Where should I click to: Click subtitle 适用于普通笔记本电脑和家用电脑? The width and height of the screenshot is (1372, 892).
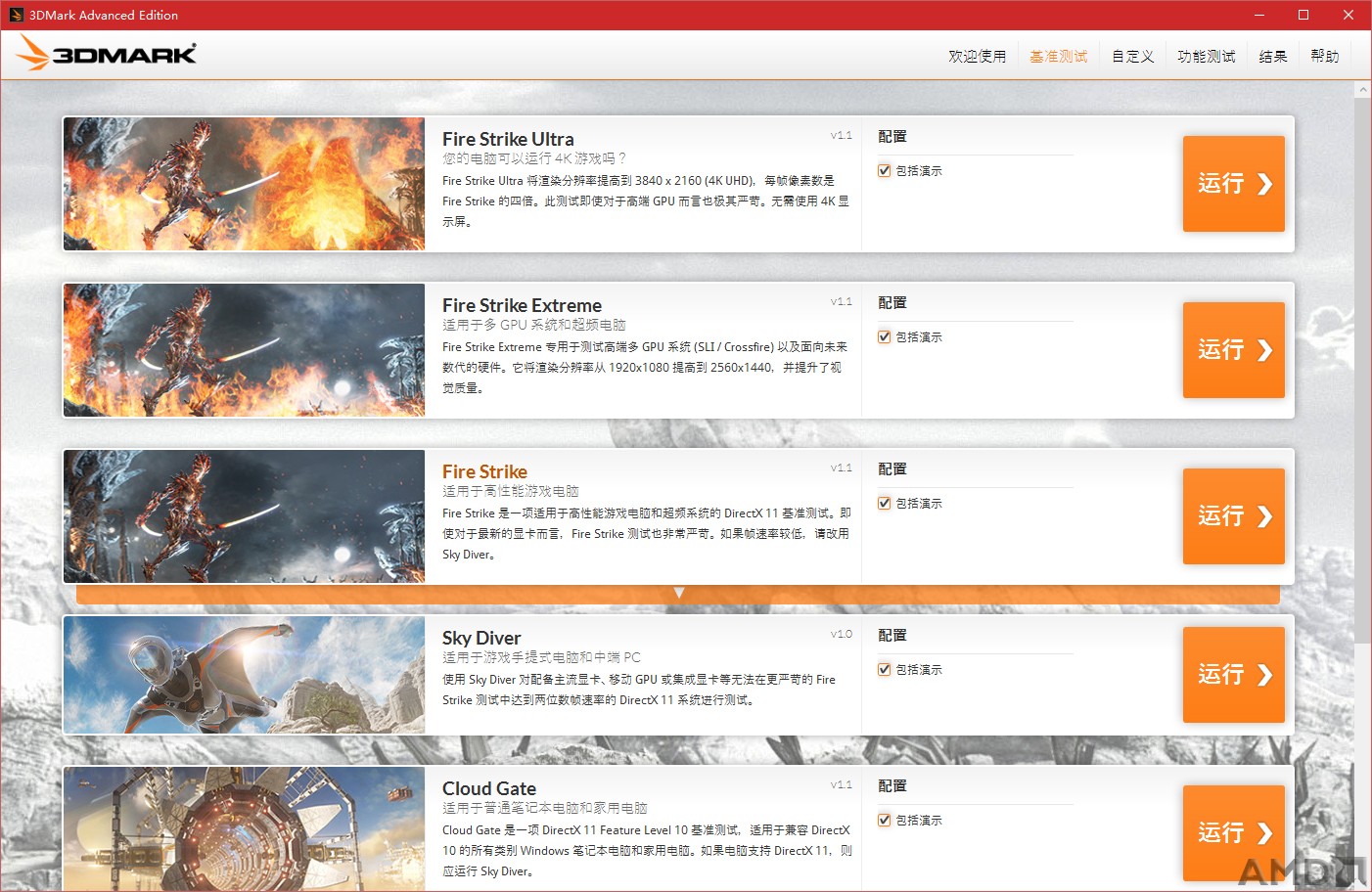pos(545,808)
